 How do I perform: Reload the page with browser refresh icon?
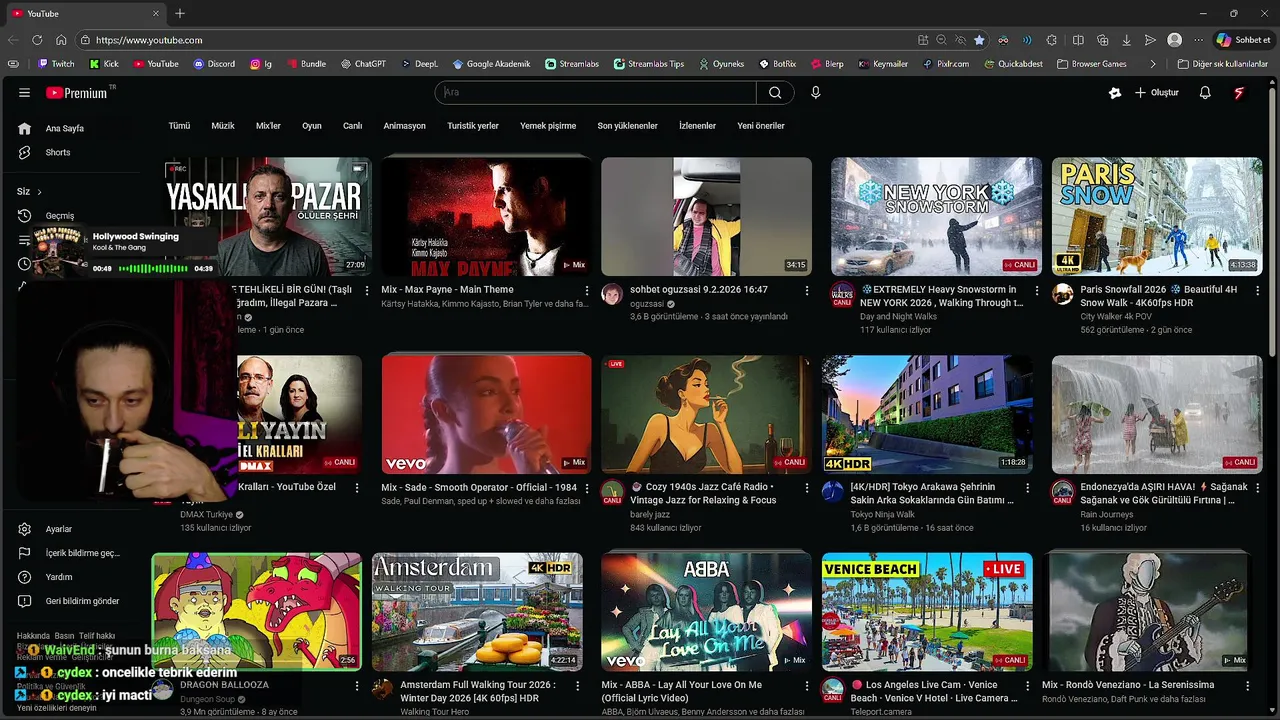pyautogui.click(x=37, y=40)
